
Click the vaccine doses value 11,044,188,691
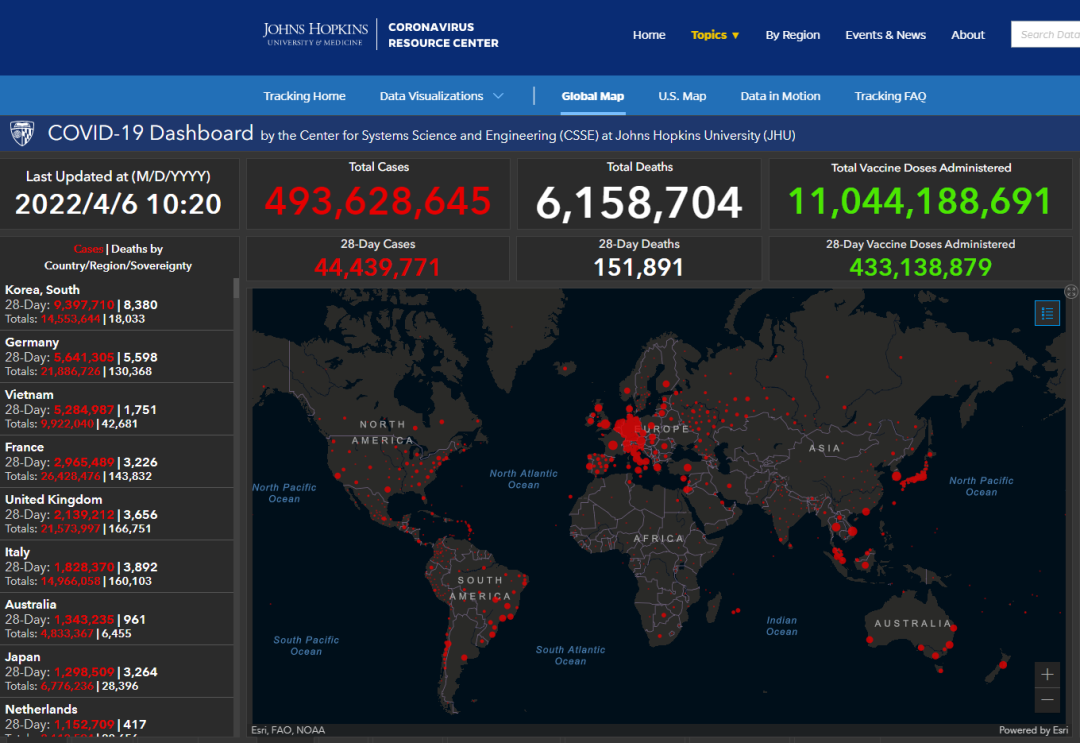pos(920,202)
